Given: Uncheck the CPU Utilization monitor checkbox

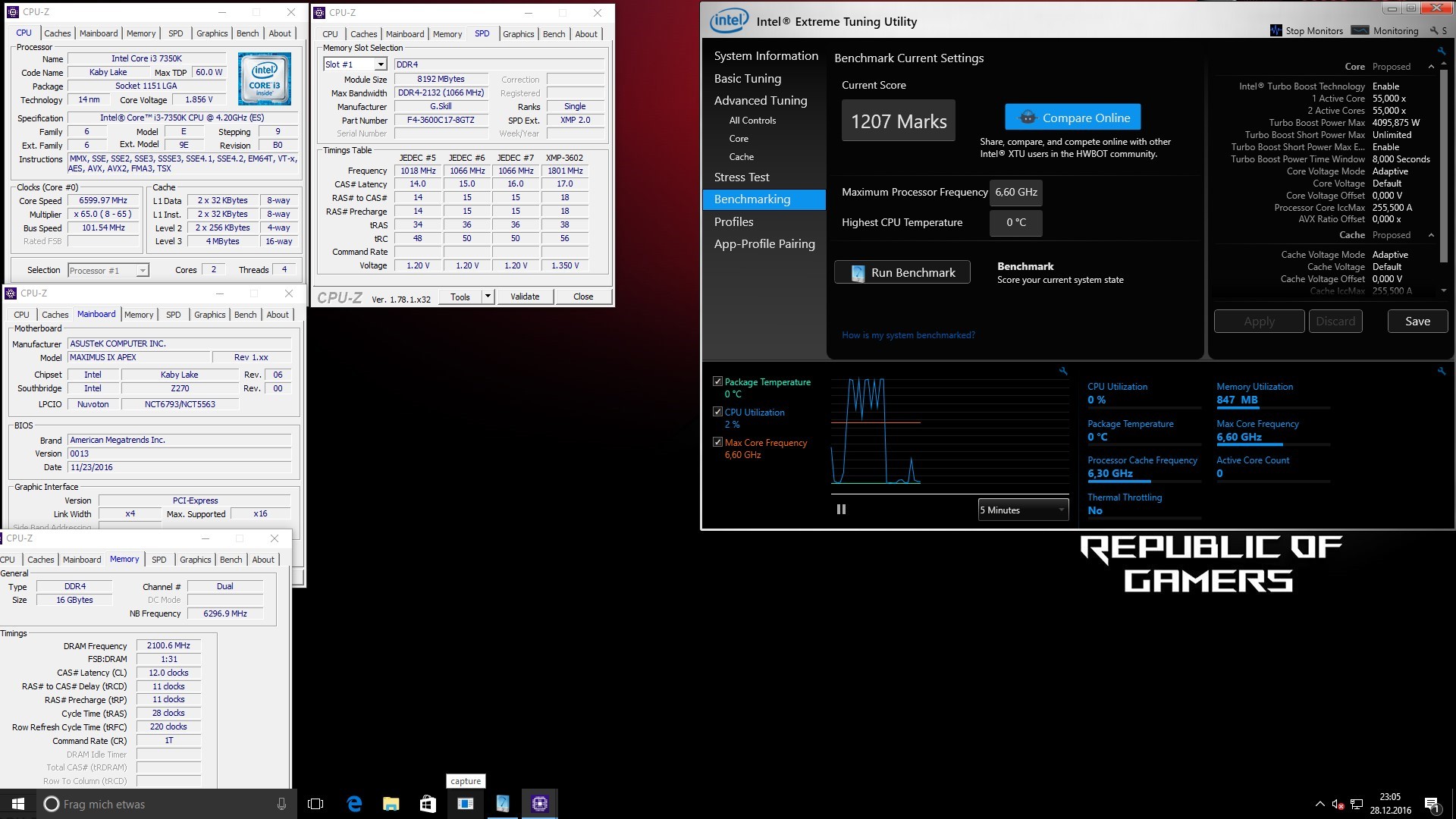Looking at the screenshot, I should pyautogui.click(x=717, y=412).
